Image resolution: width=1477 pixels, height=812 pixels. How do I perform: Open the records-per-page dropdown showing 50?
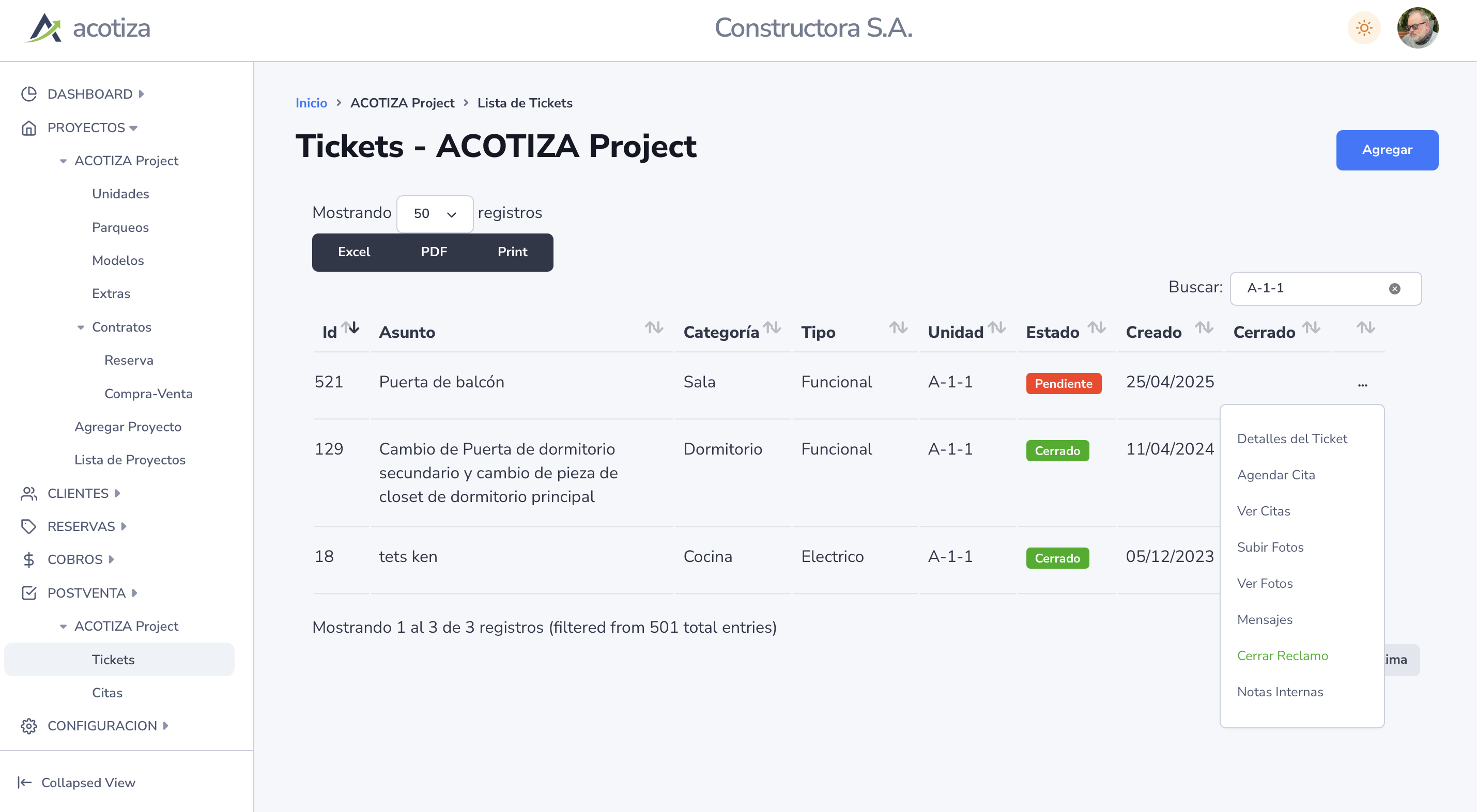point(435,214)
